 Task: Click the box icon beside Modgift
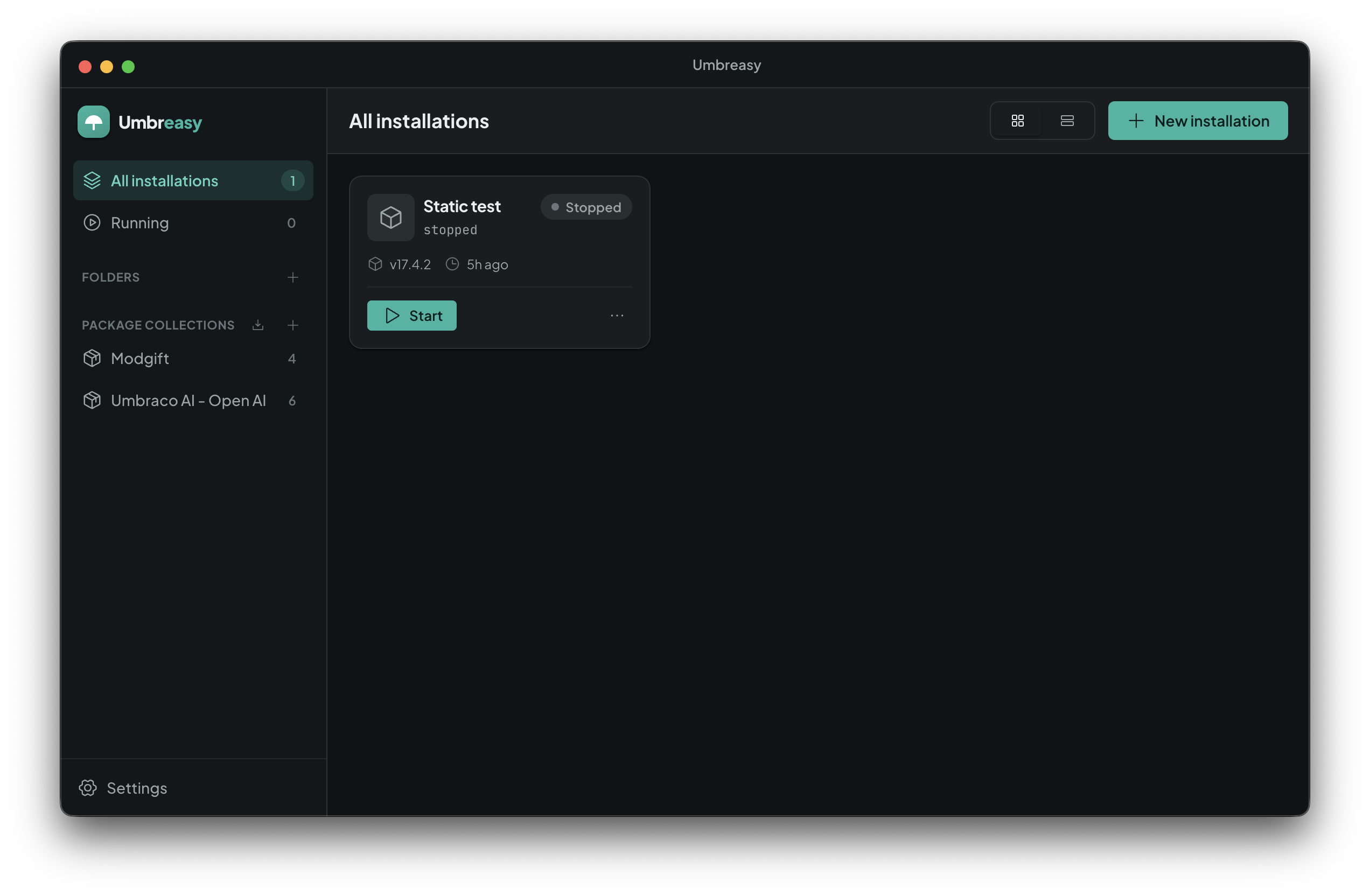click(x=92, y=359)
